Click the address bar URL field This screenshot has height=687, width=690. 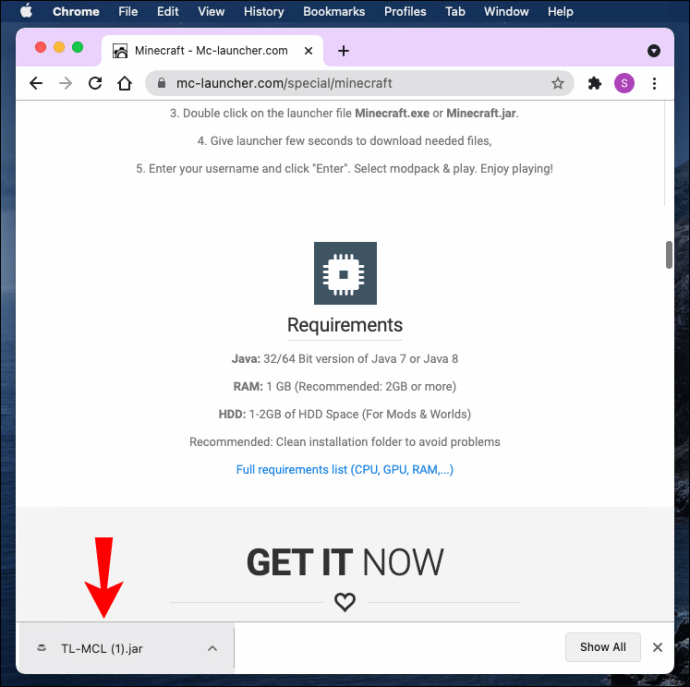360,83
